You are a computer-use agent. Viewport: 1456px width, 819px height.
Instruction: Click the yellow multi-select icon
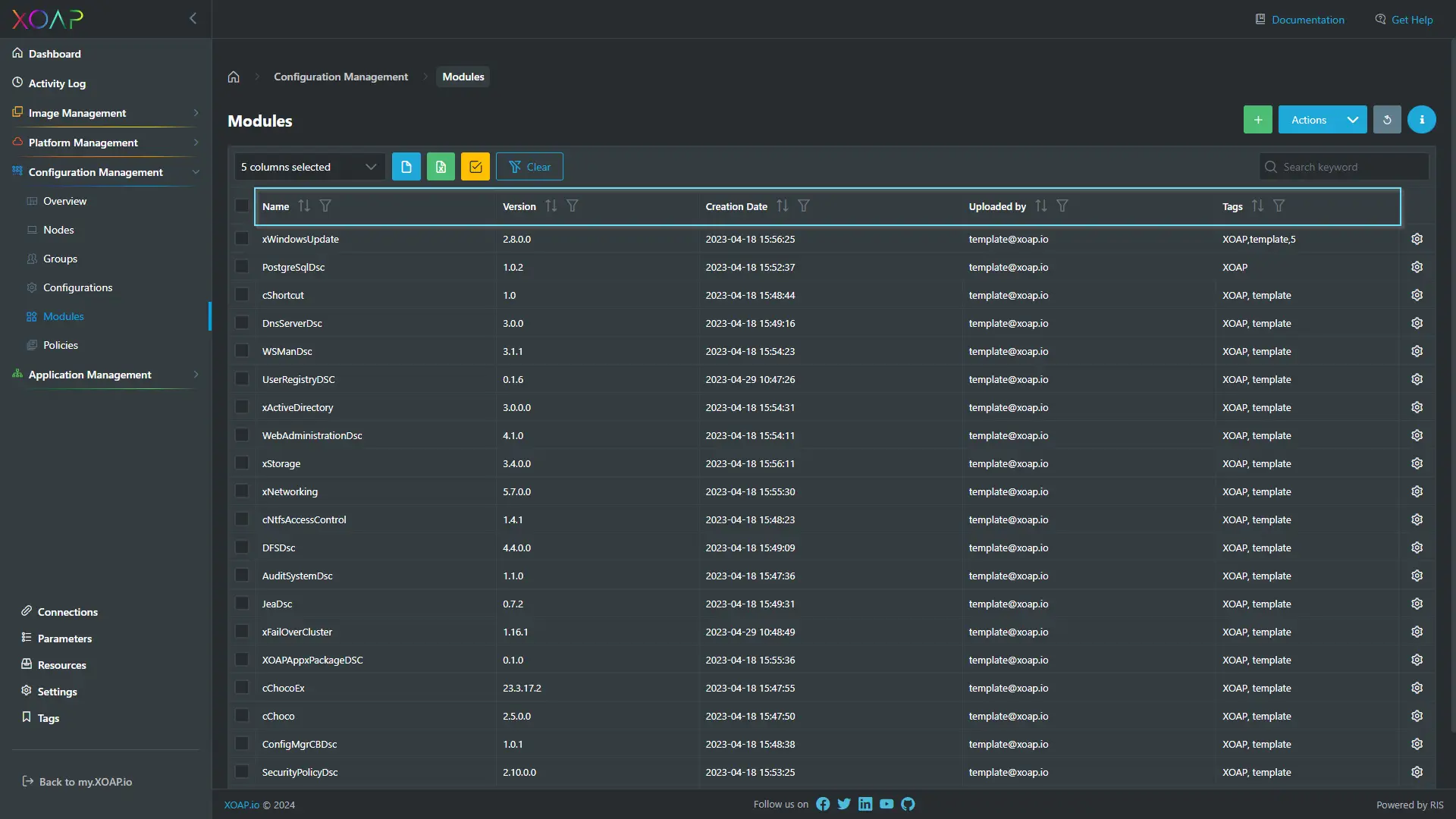click(x=474, y=166)
